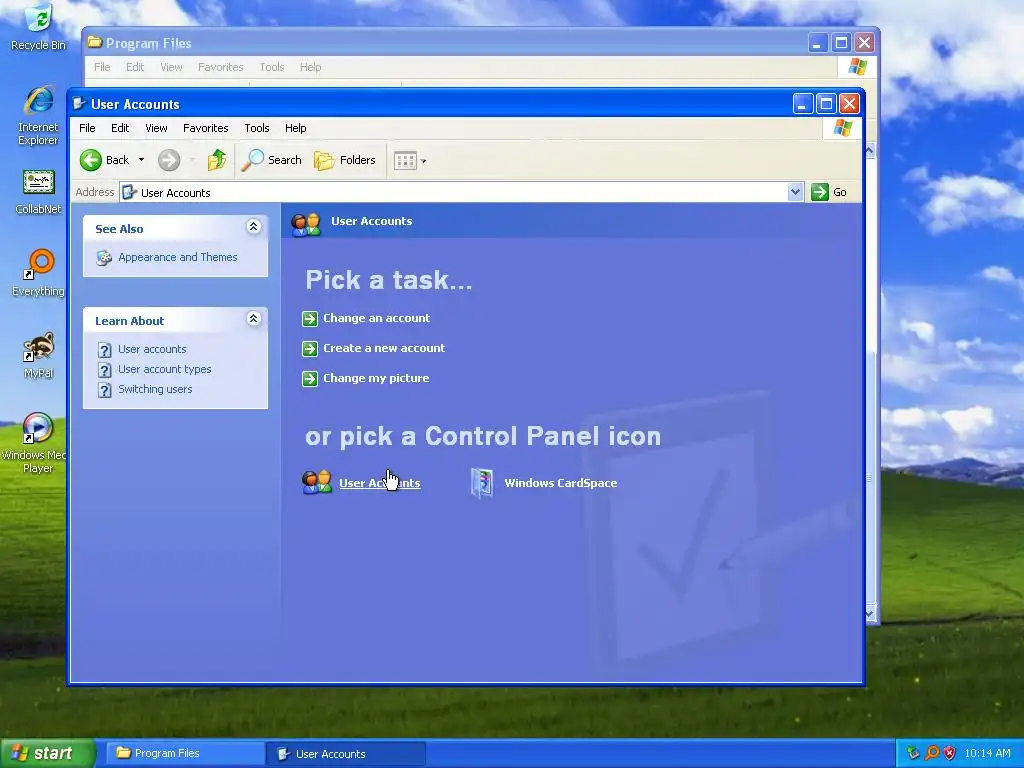Image resolution: width=1024 pixels, height=768 pixels.
Task: Open Recycle Bin on the desktop
Action: (38, 27)
